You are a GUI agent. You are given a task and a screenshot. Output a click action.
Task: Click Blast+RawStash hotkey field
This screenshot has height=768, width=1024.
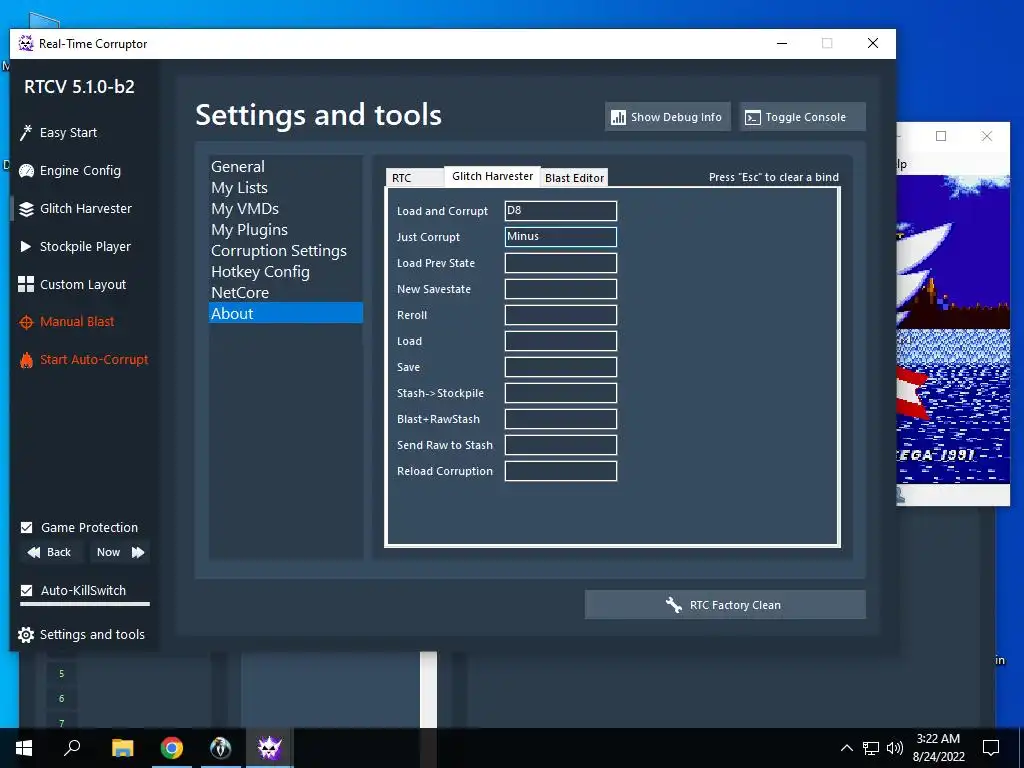pyautogui.click(x=560, y=419)
